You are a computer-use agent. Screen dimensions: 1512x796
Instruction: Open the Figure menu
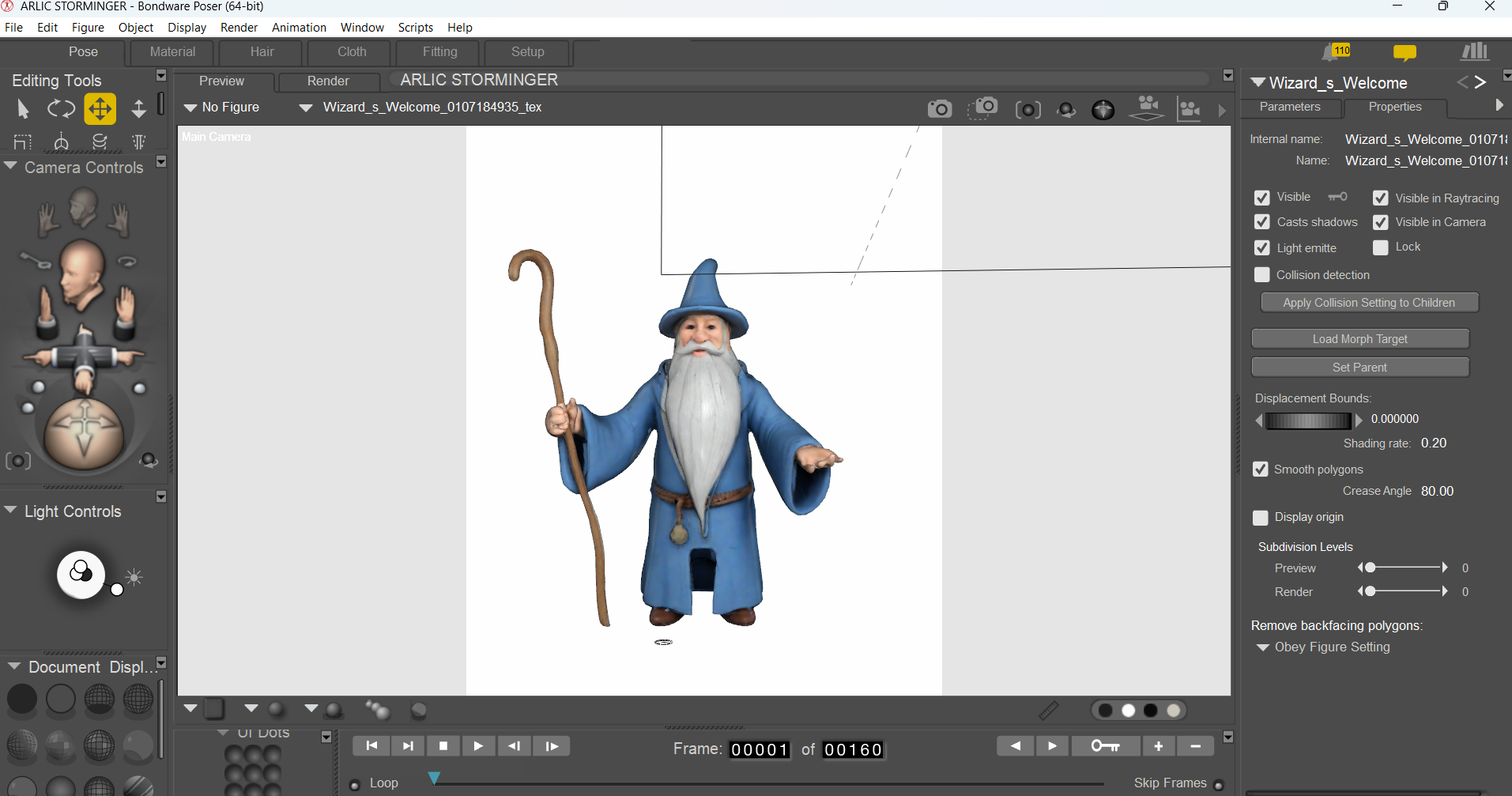pos(88,28)
